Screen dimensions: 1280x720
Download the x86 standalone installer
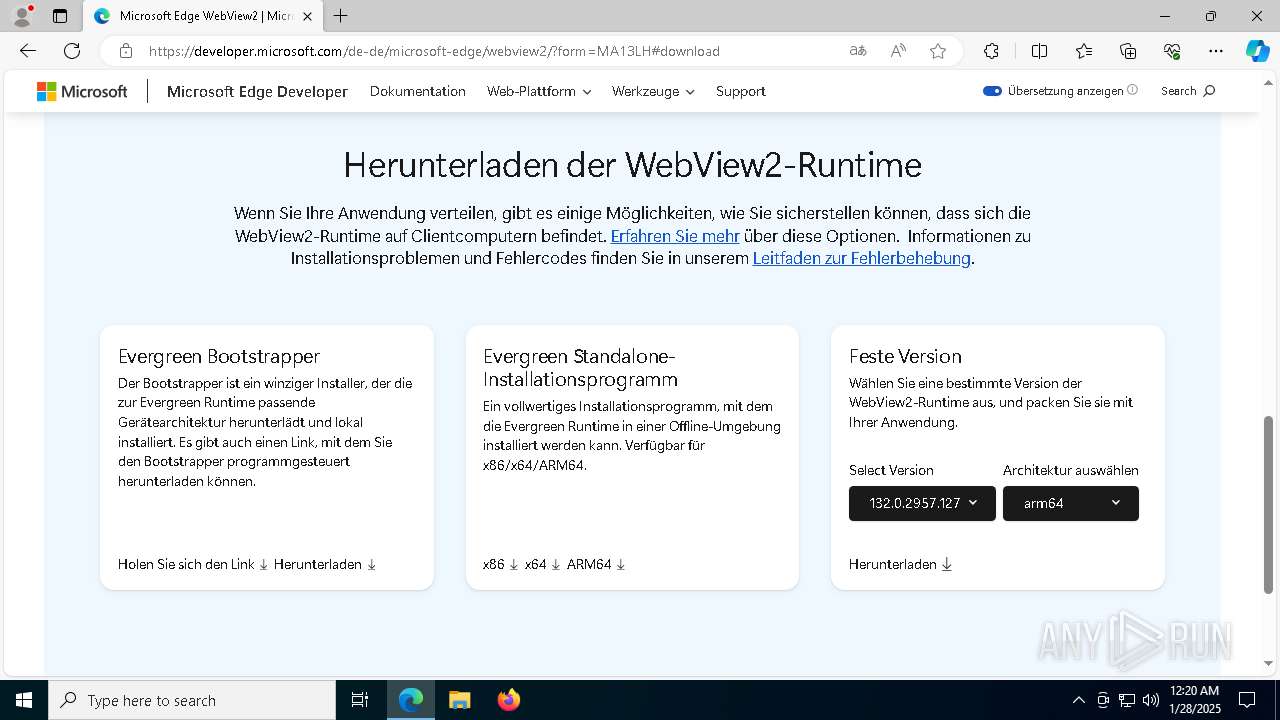501,564
